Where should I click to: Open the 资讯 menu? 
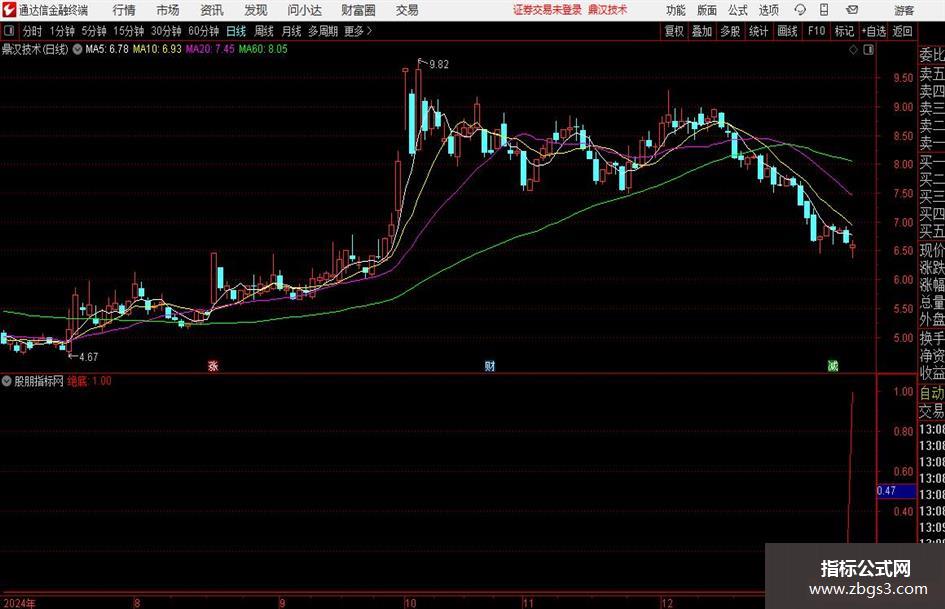pos(212,10)
